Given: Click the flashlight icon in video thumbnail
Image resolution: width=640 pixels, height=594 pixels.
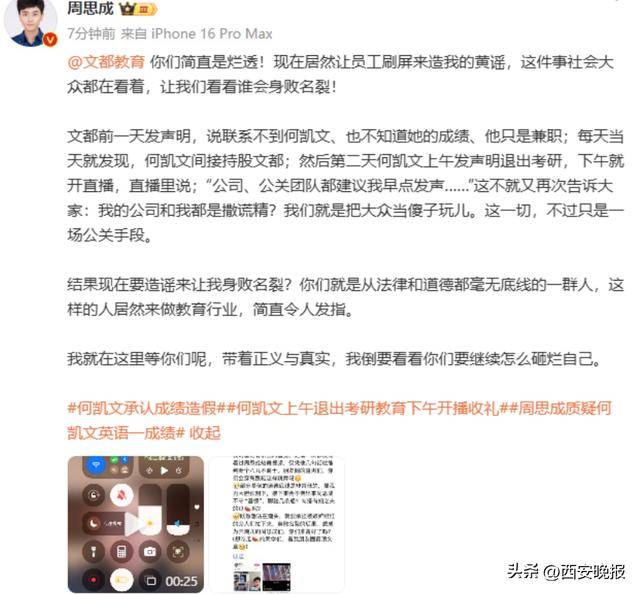Looking at the screenshot, I should 93,552.
